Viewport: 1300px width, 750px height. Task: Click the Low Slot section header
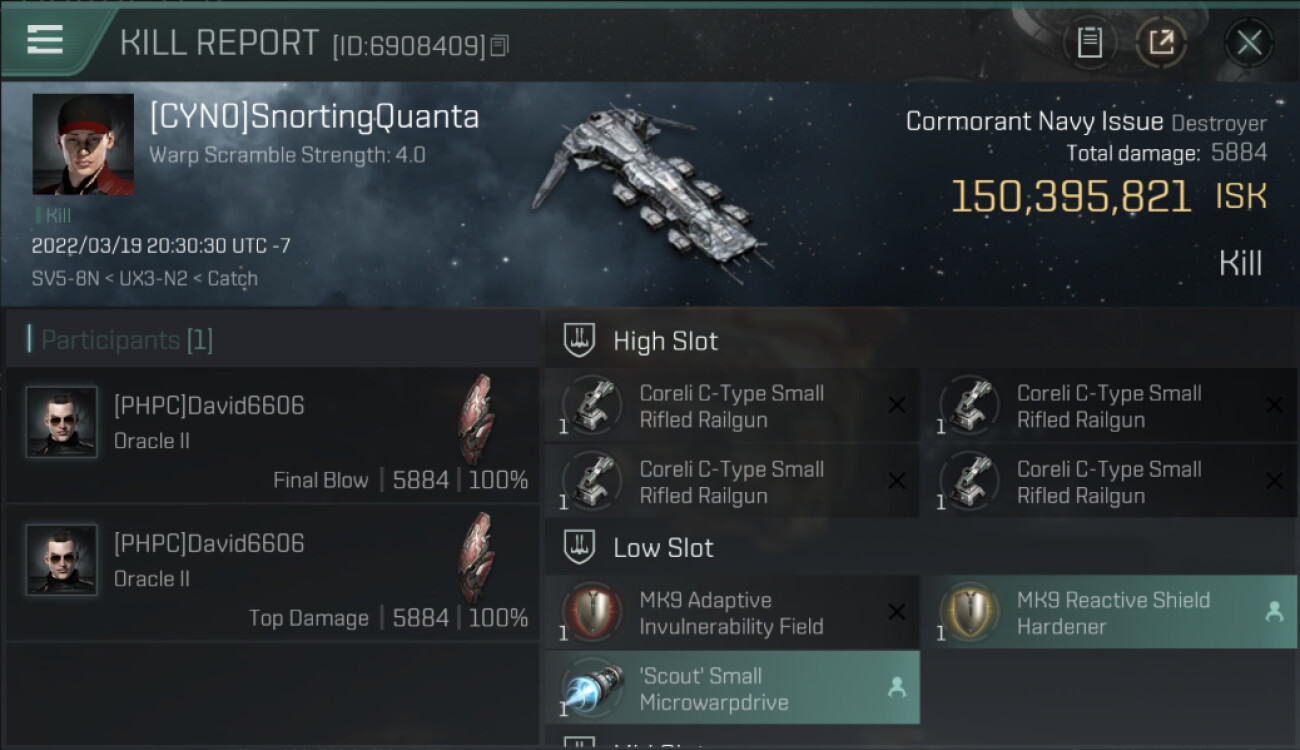(663, 548)
